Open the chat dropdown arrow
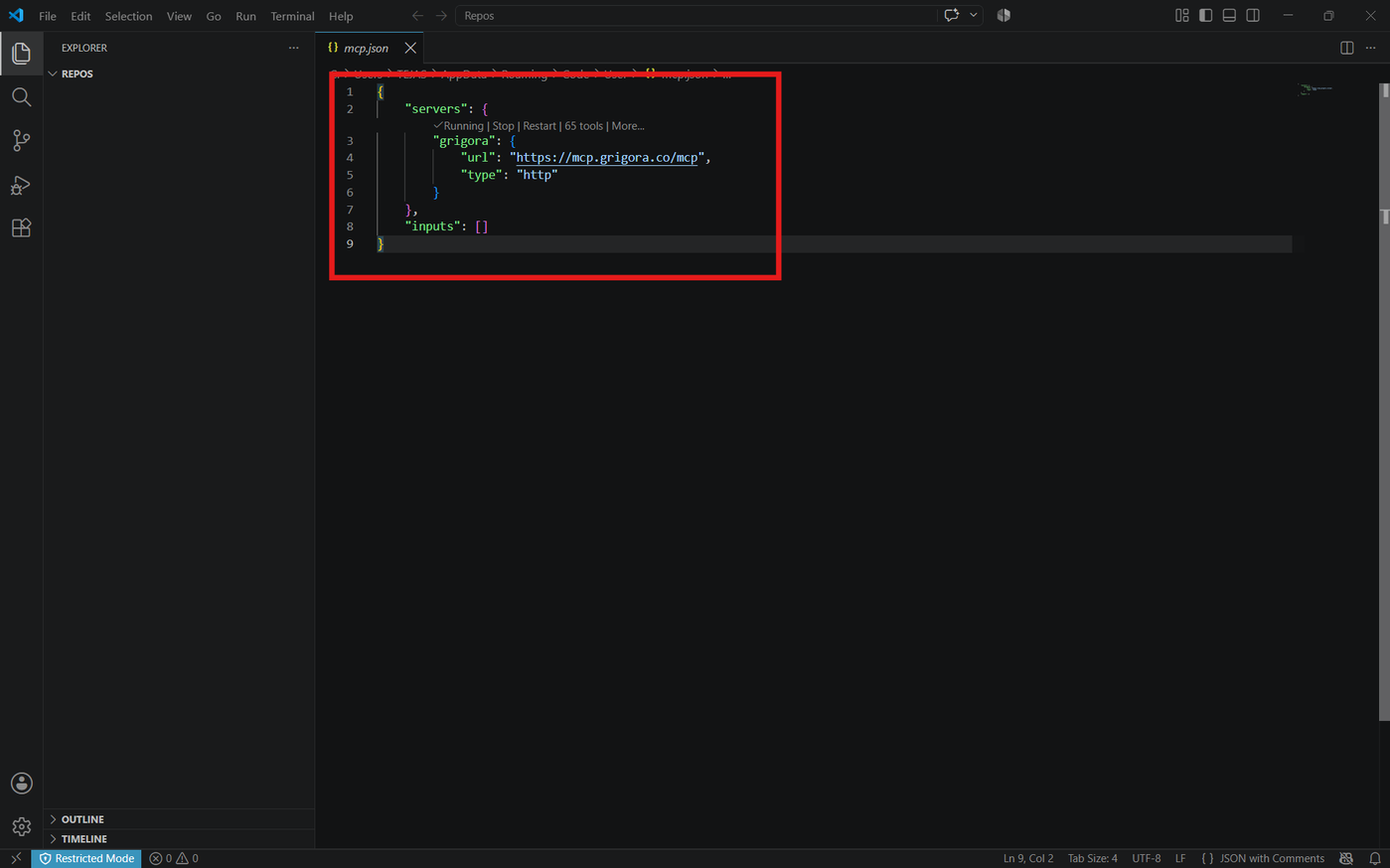 [x=974, y=15]
